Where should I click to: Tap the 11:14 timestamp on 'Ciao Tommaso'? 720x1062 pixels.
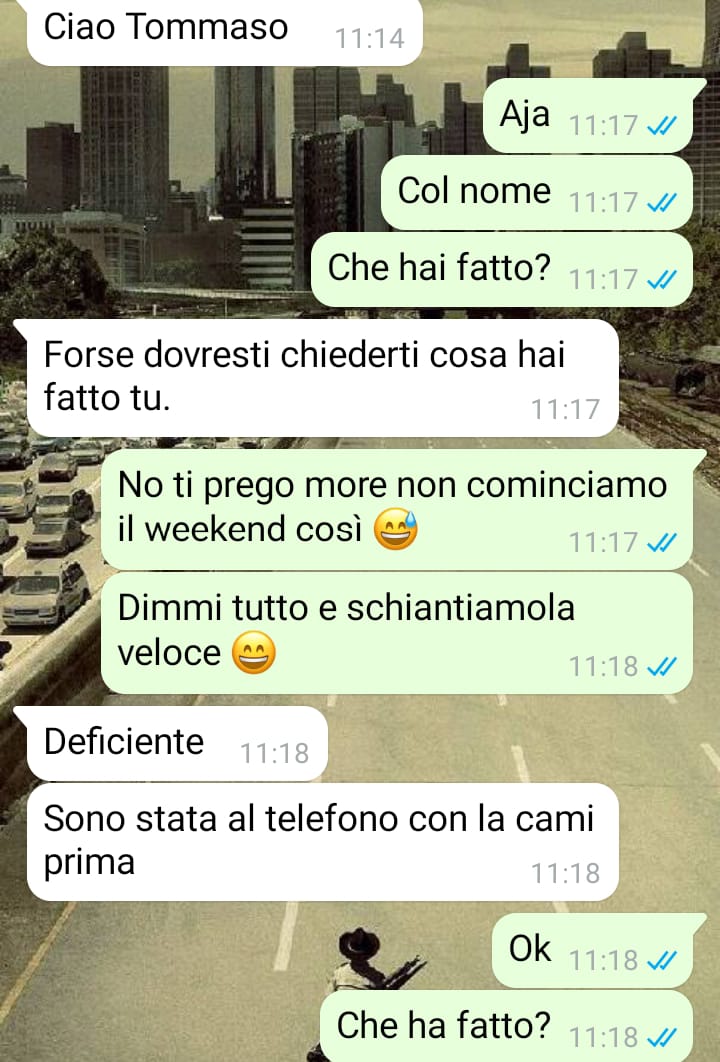tap(370, 39)
